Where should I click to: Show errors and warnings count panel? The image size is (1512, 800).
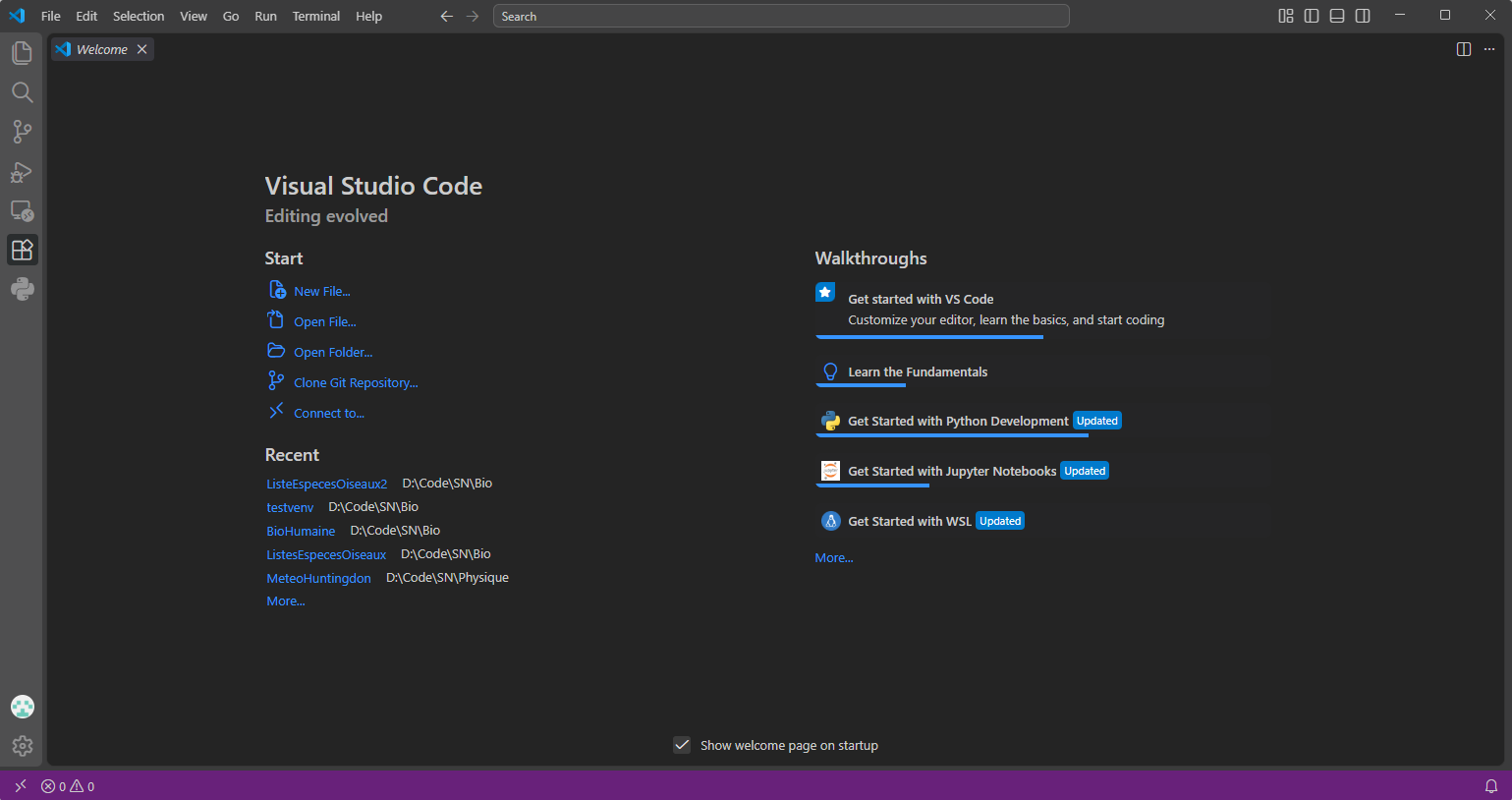pyautogui.click(x=68, y=786)
